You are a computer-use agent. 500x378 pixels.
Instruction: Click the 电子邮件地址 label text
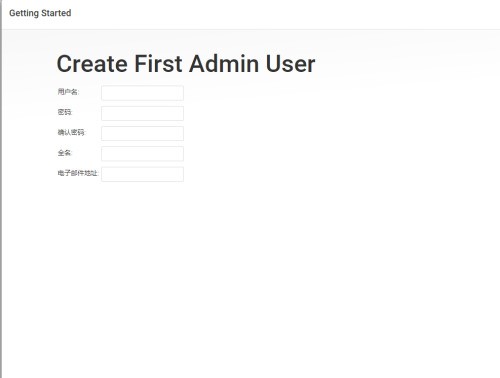pyautogui.click(x=78, y=173)
